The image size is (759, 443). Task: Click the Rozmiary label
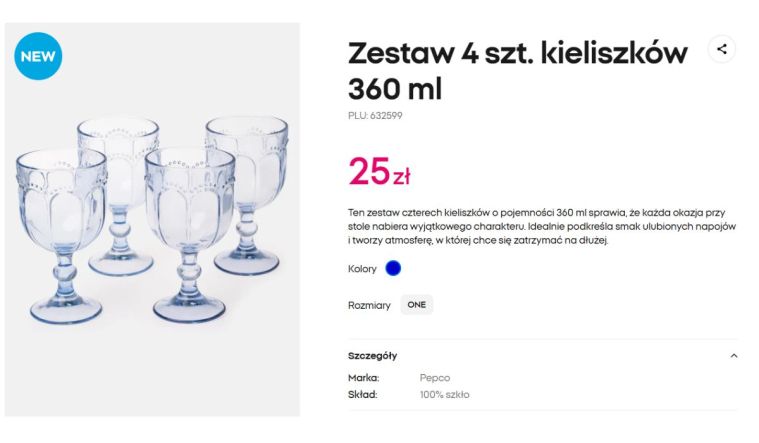coord(369,305)
